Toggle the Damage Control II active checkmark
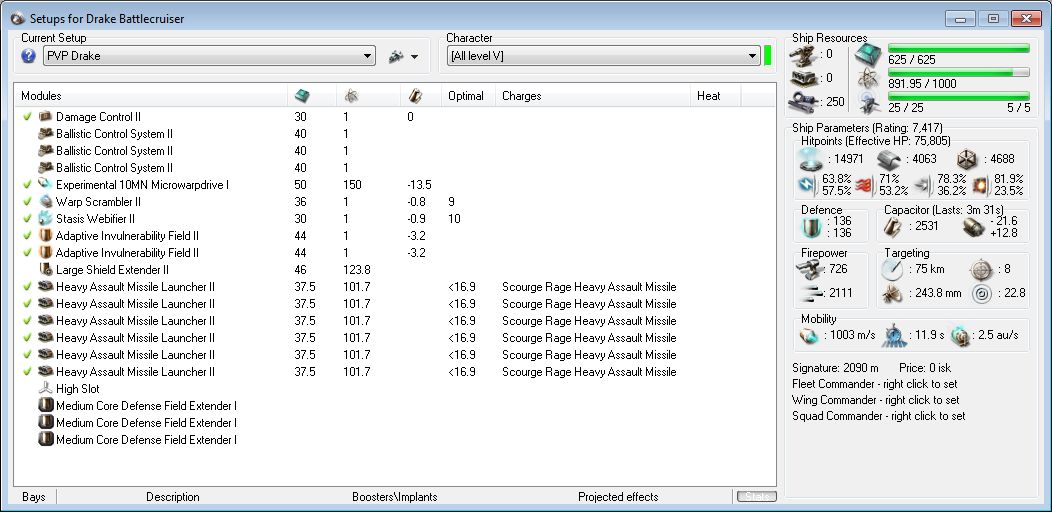Screen dimensions: 1052x512 (x=28, y=117)
